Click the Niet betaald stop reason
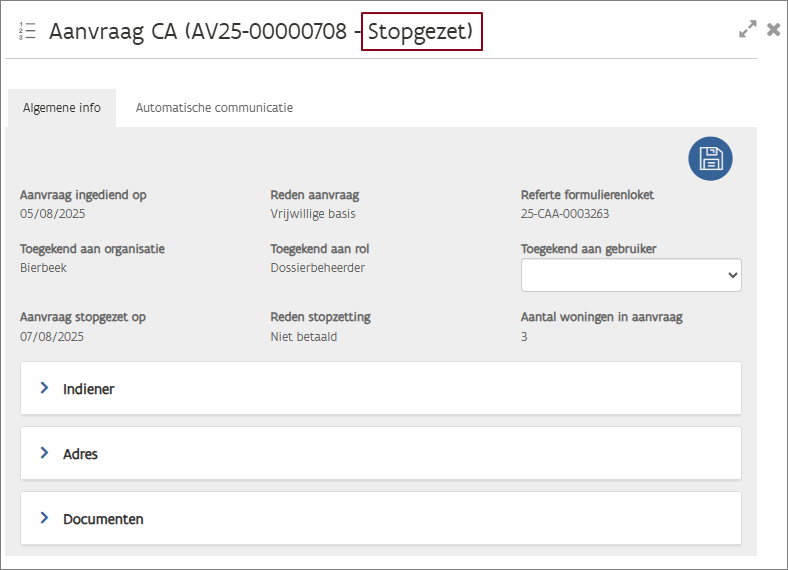The image size is (788, 570). coord(304,337)
